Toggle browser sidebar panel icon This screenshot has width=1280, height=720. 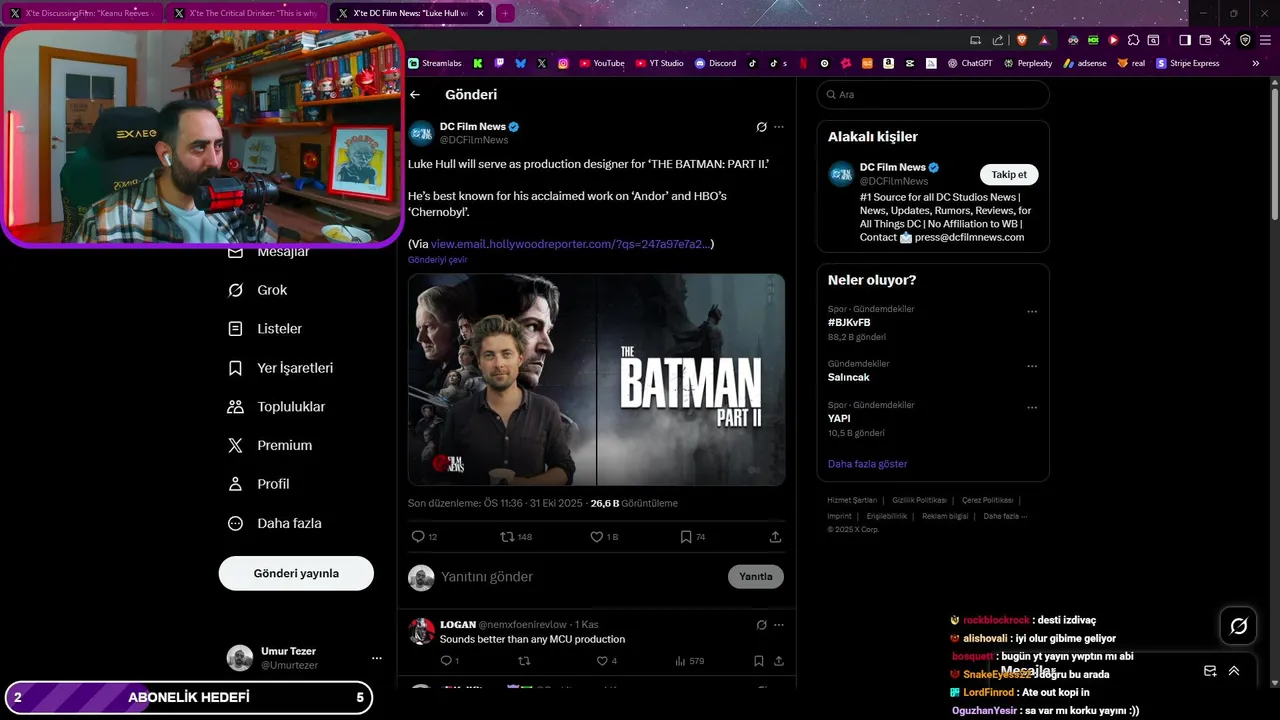(x=1184, y=40)
